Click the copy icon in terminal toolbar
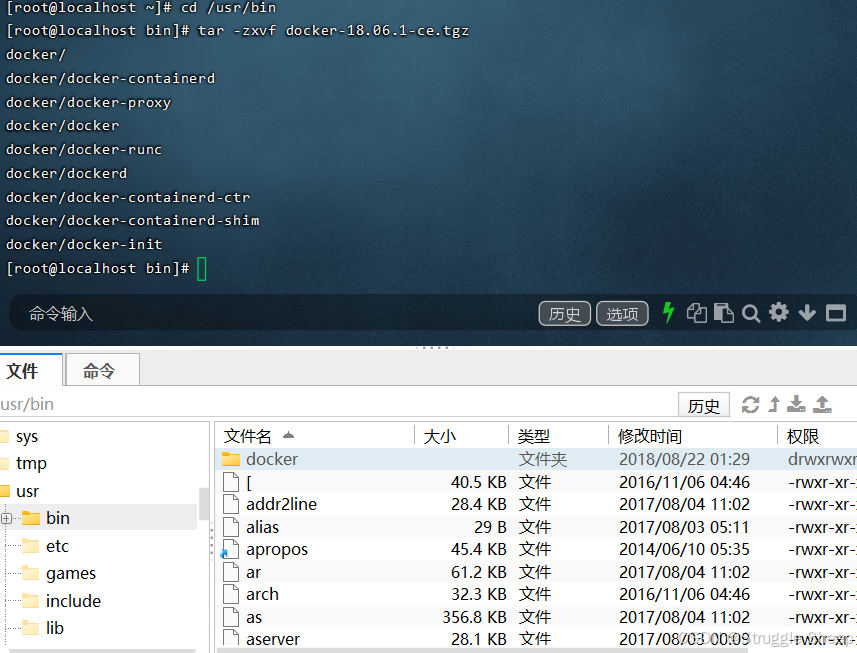The width and height of the screenshot is (857, 653). pos(697,313)
